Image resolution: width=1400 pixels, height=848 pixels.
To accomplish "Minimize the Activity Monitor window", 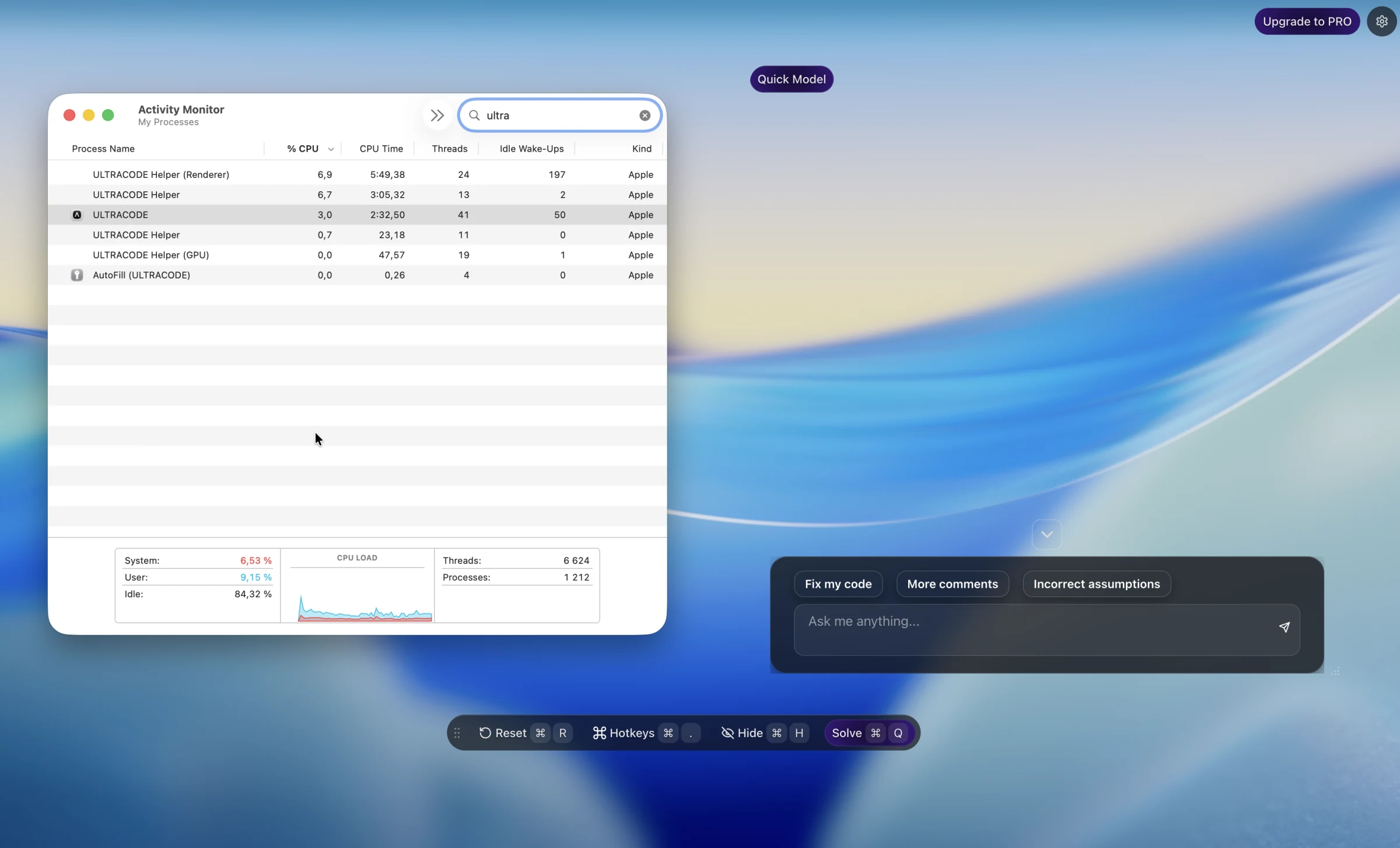I will (89, 115).
